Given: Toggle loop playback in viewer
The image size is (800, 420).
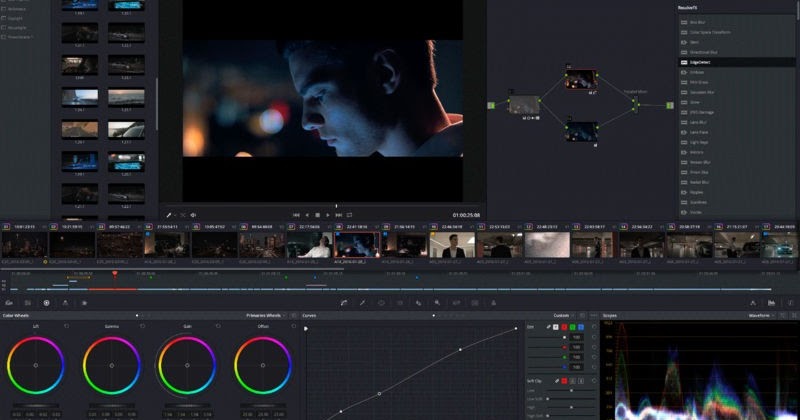Looking at the screenshot, I should click(x=349, y=215).
